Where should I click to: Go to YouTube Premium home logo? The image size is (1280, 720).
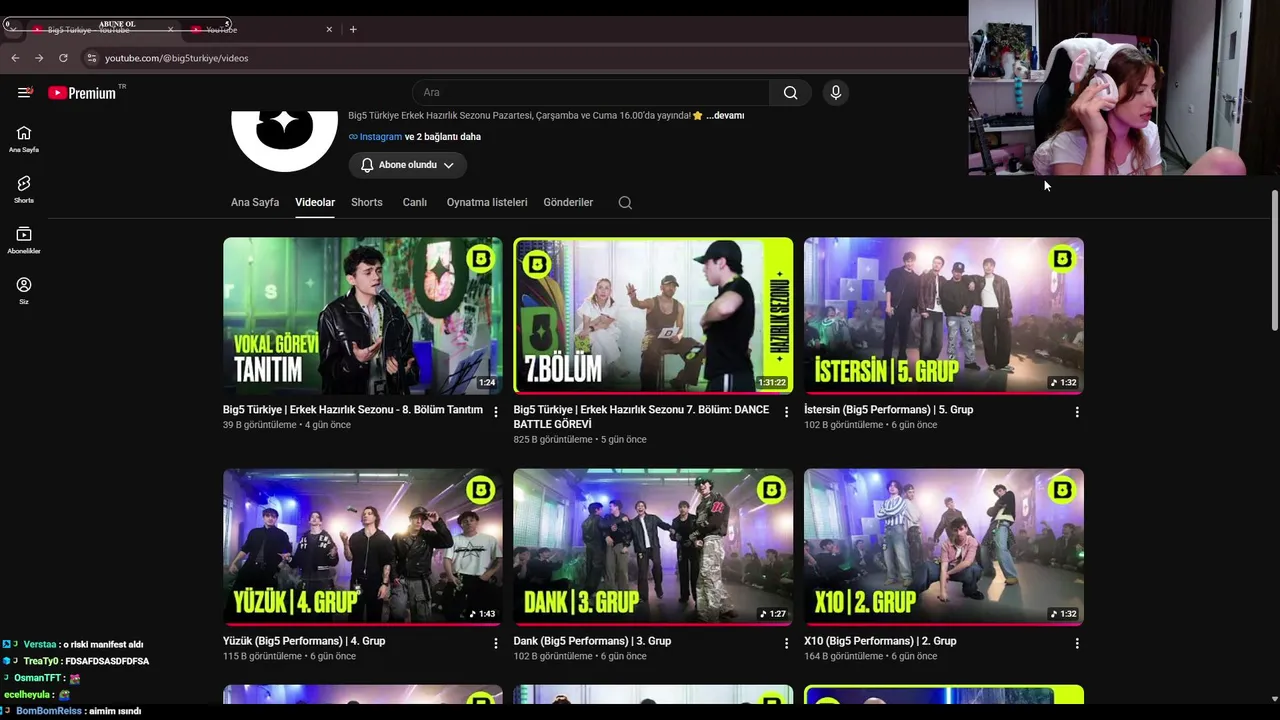[x=82, y=93]
